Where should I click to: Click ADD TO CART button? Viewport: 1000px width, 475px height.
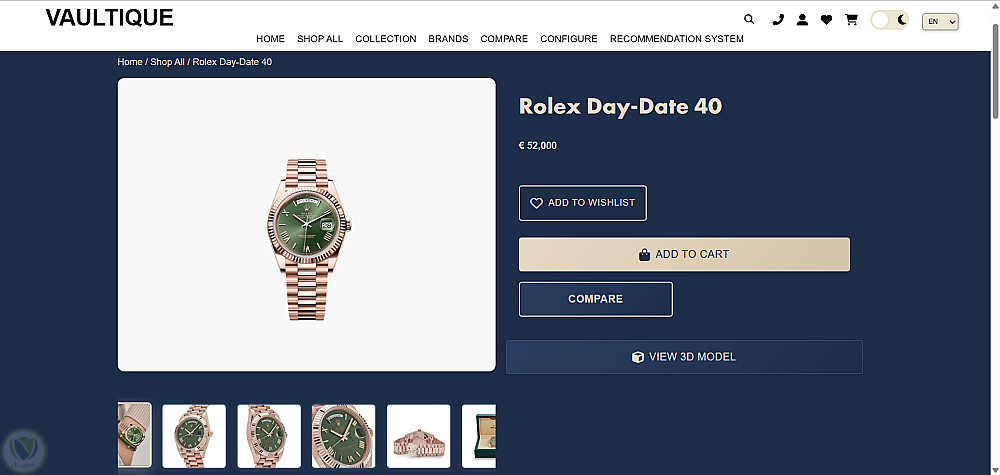pos(684,254)
